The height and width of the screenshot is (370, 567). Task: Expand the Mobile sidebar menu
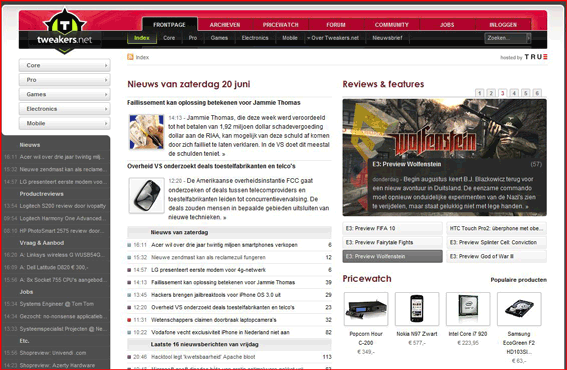tap(65, 123)
